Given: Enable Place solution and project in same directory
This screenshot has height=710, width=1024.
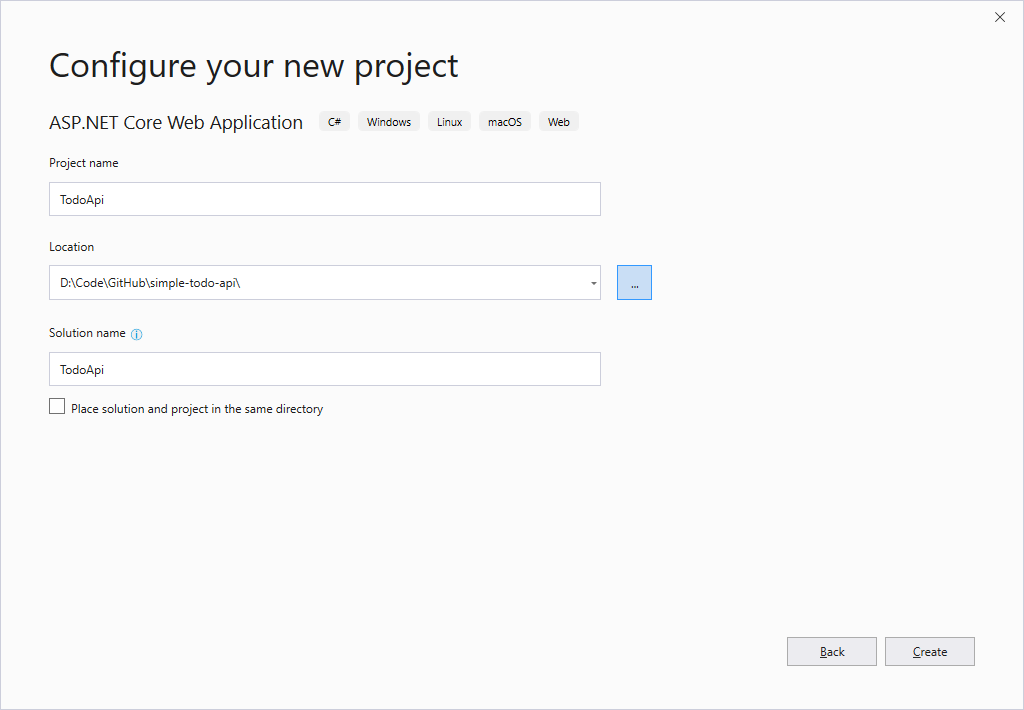Looking at the screenshot, I should [x=57, y=407].
